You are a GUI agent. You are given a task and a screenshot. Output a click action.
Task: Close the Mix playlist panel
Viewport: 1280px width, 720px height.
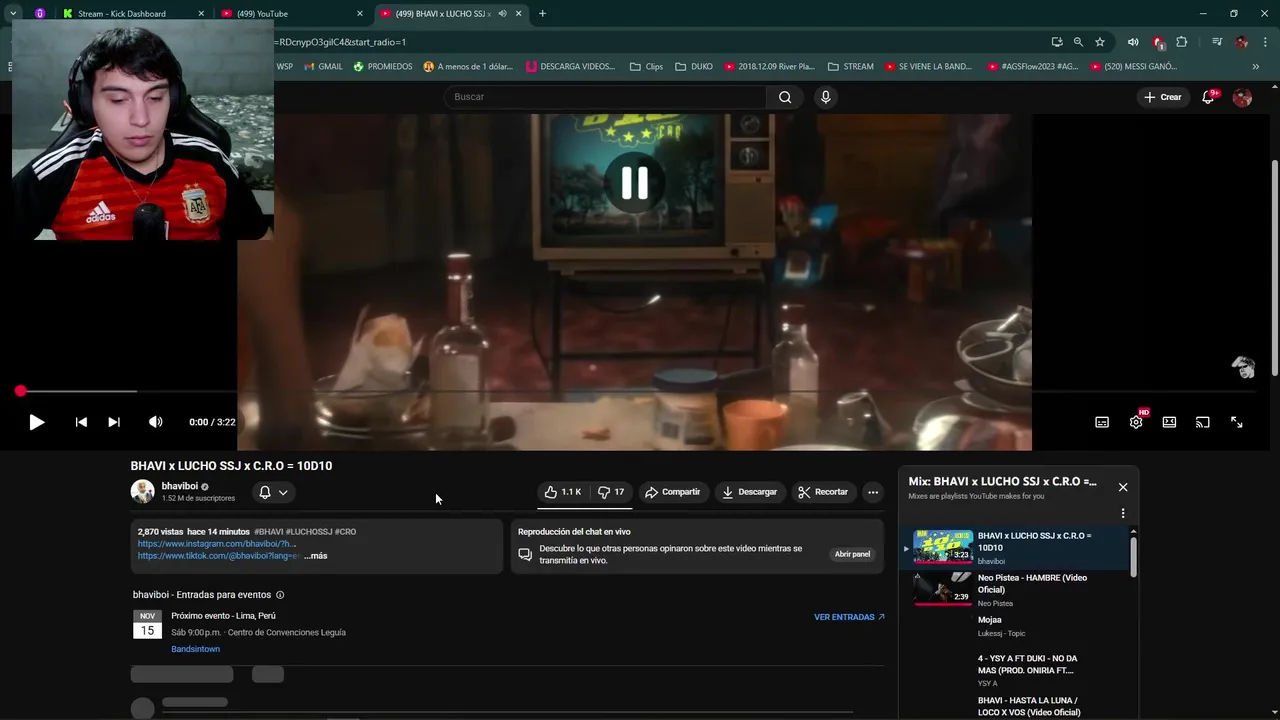coord(1123,487)
